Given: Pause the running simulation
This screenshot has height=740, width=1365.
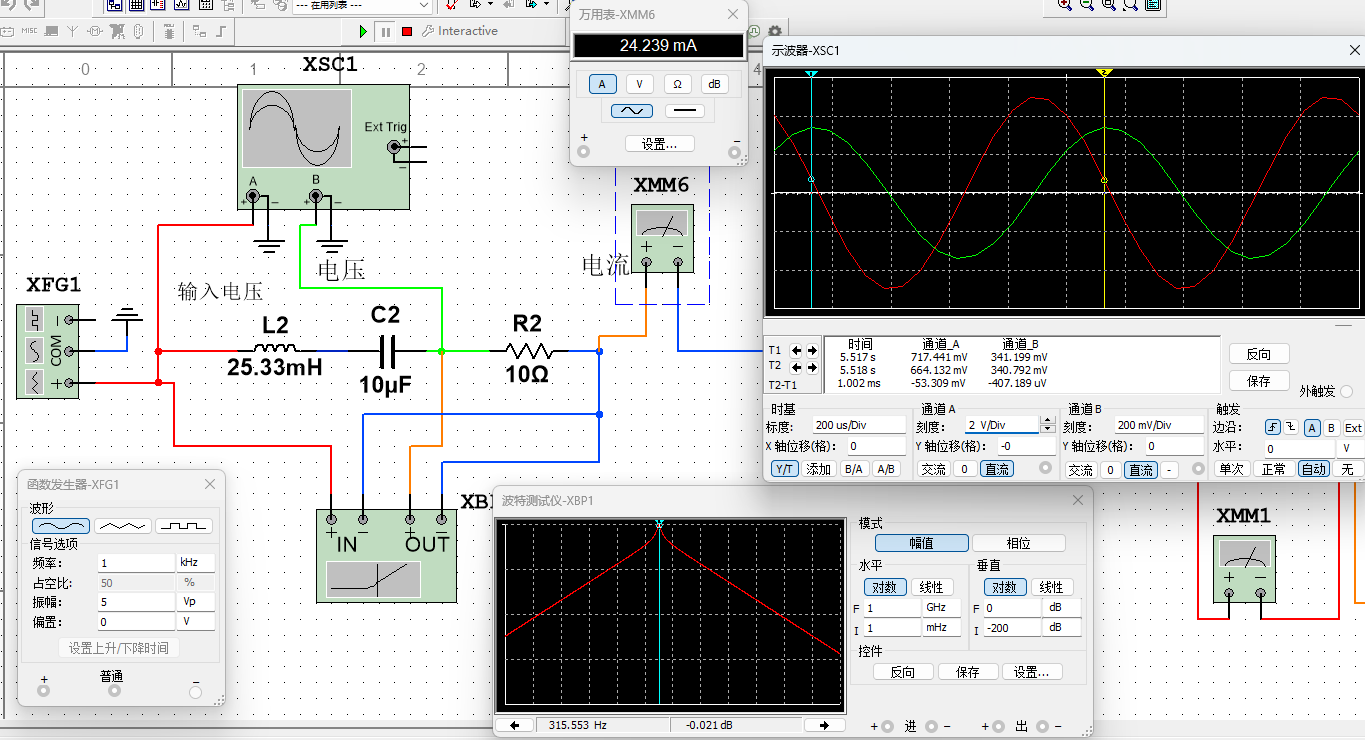Looking at the screenshot, I should pyautogui.click(x=385, y=31).
